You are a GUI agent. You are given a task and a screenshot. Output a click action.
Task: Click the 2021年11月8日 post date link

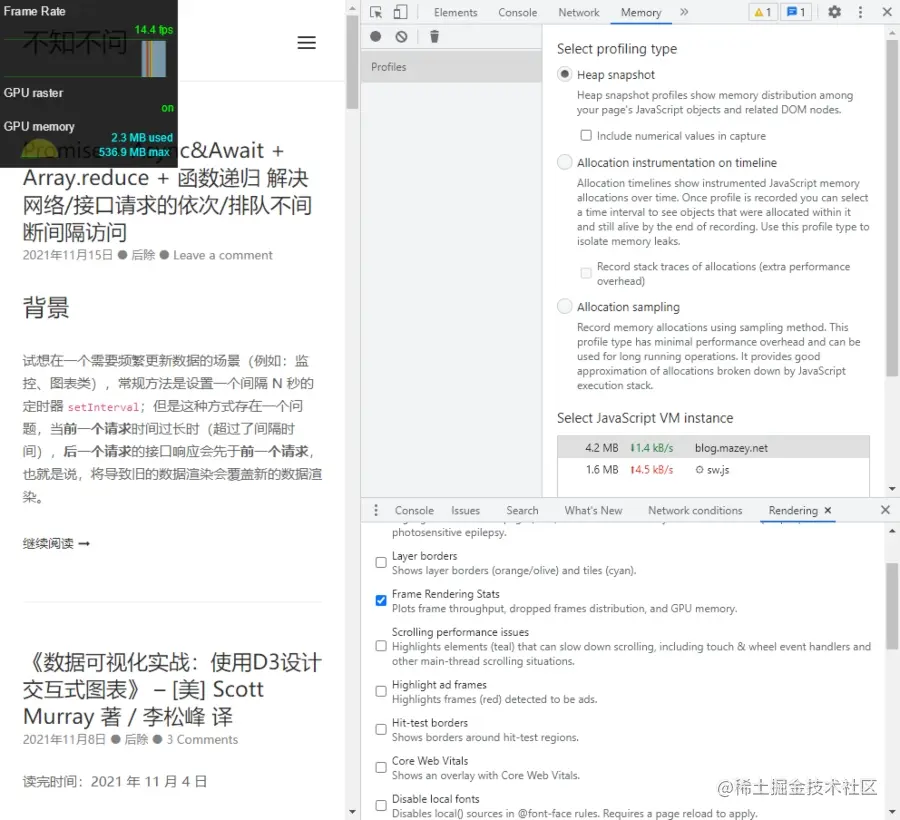pos(64,740)
